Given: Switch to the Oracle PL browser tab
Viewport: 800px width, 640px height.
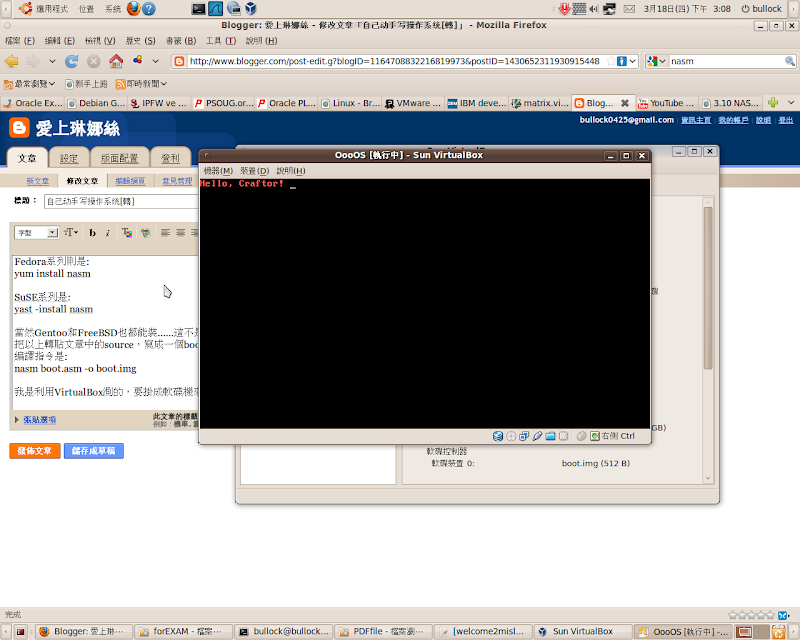Looking at the screenshot, I should (x=287, y=103).
